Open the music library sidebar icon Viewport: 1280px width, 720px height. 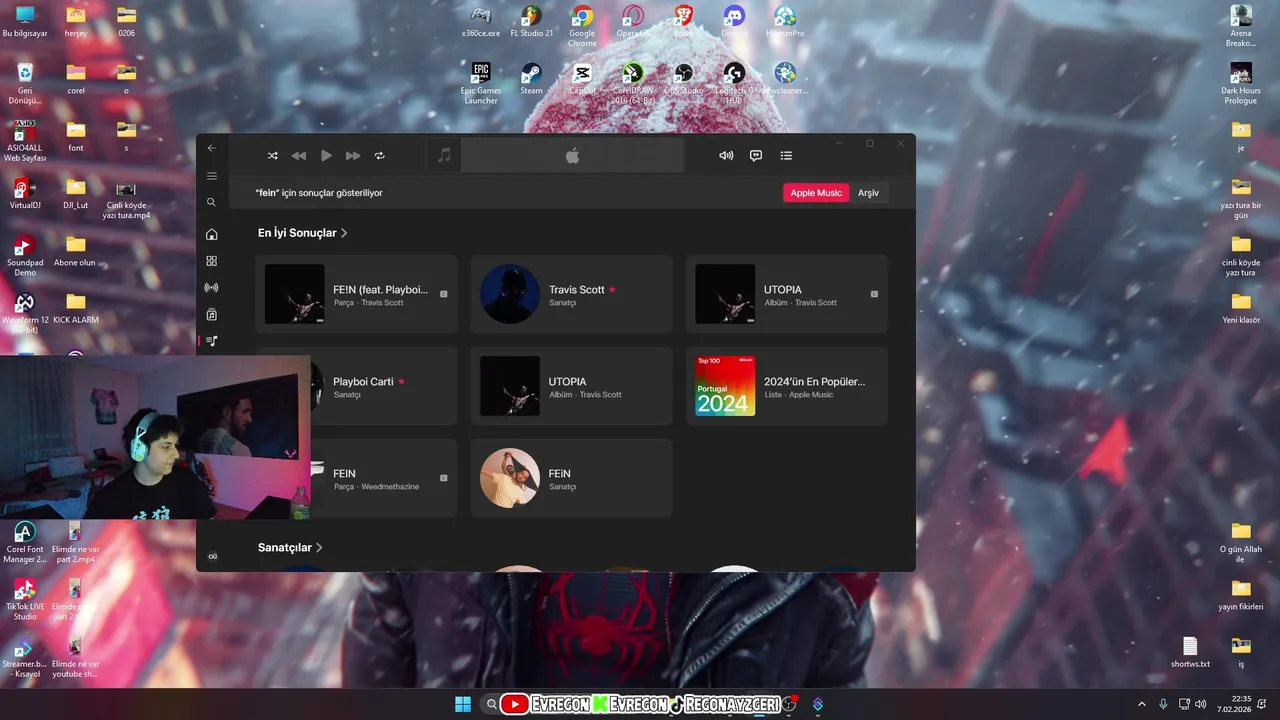tap(211, 314)
